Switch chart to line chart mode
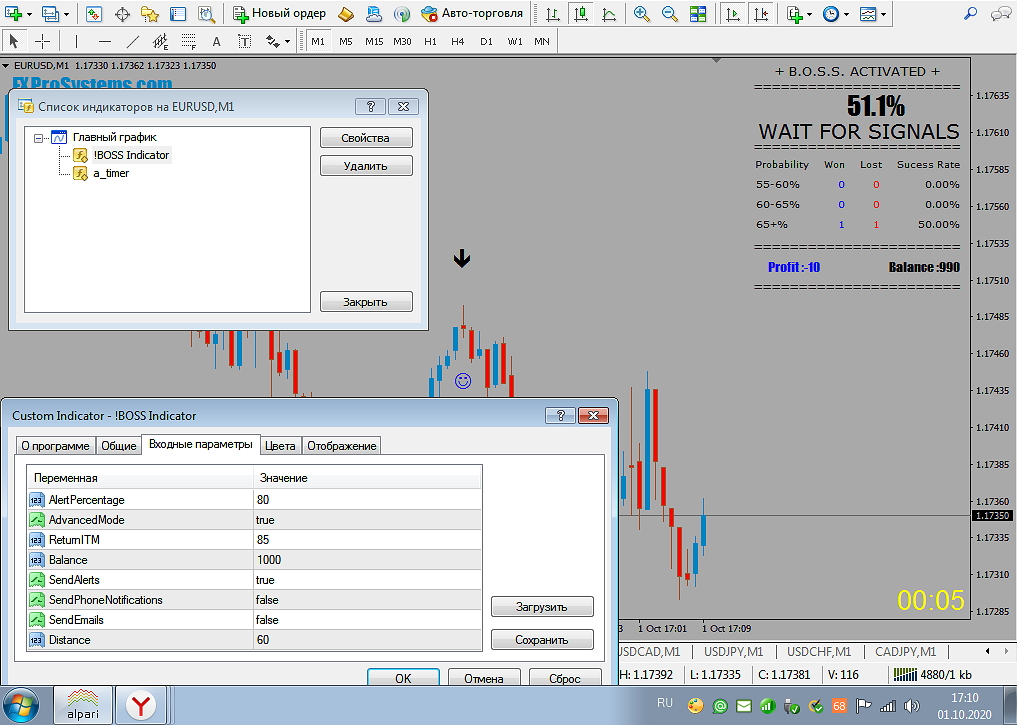 pyautogui.click(x=609, y=14)
